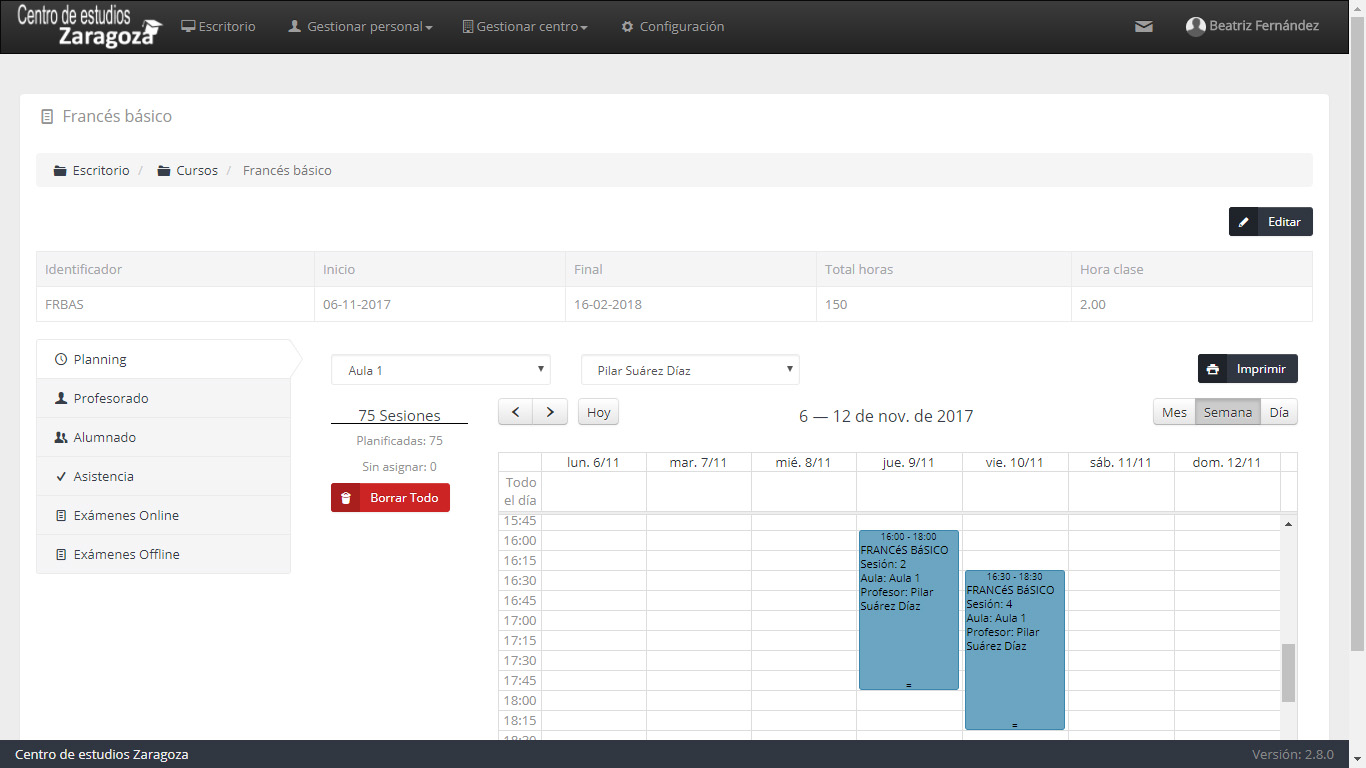Click the lun. 6/11 column header
Viewport: 1366px width, 768px height.
[x=593, y=462]
